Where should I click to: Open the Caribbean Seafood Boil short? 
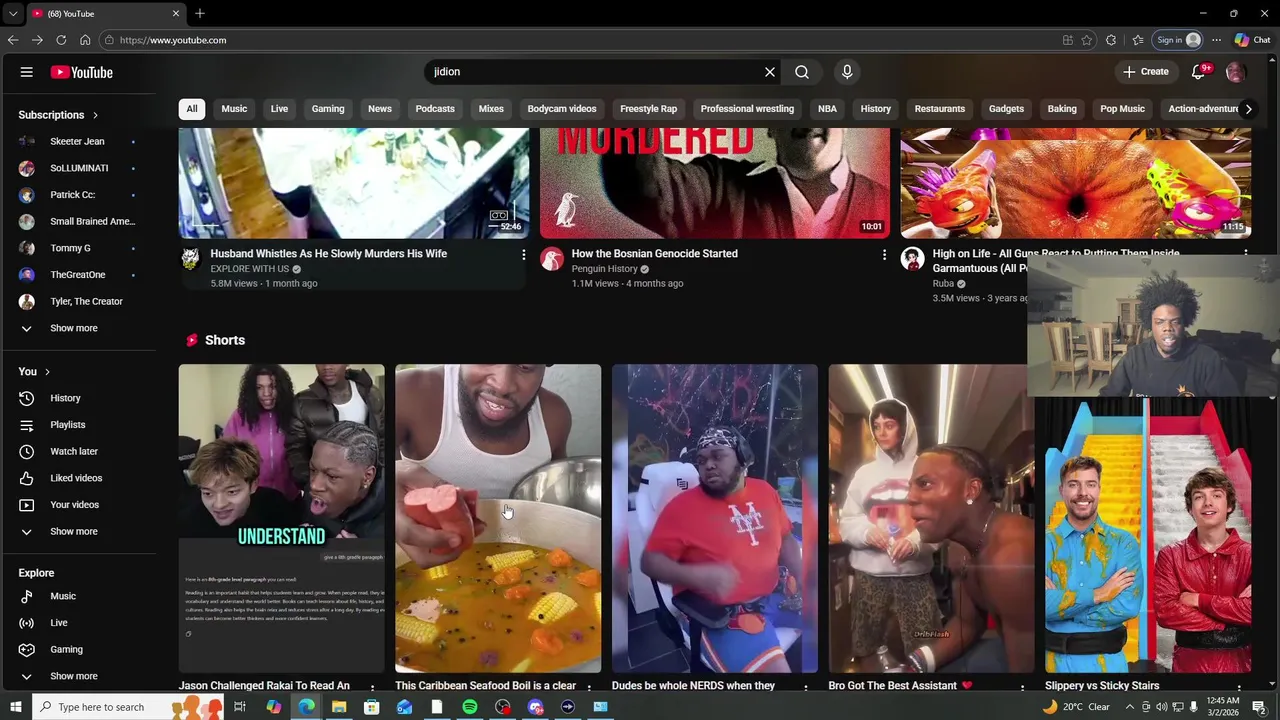click(498, 518)
